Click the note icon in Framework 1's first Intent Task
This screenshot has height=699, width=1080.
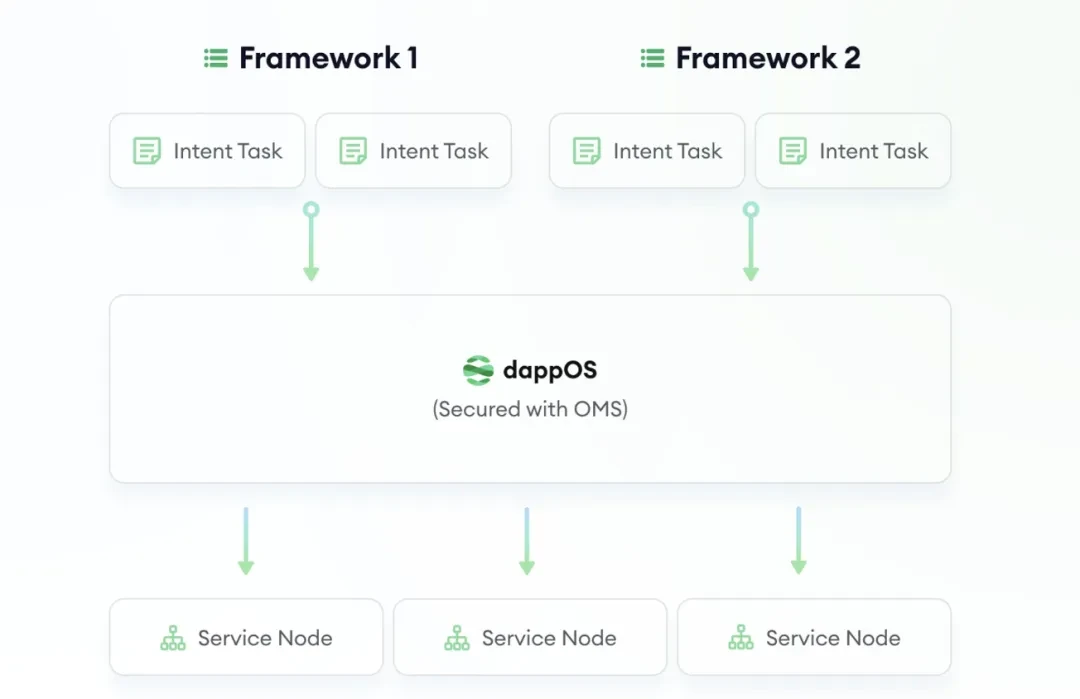pos(147,151)
